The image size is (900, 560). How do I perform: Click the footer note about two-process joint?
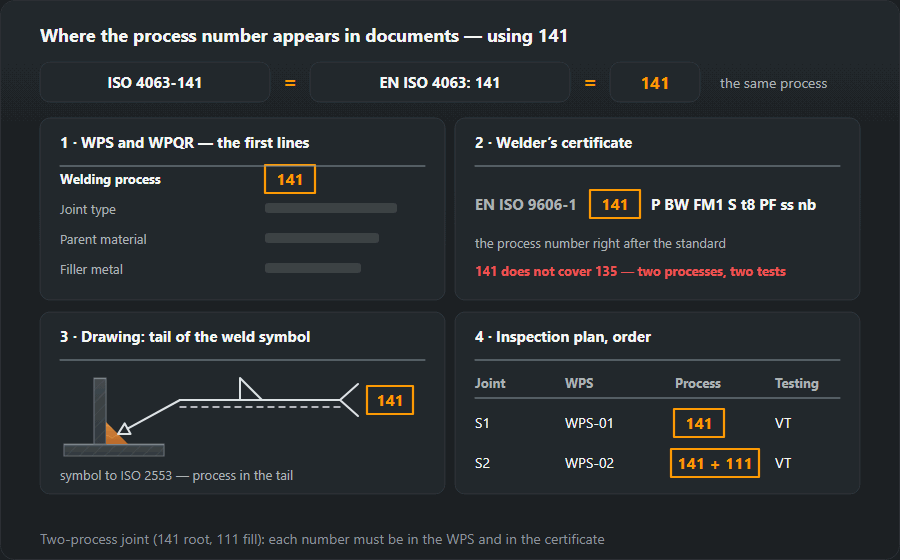(322, 539)
